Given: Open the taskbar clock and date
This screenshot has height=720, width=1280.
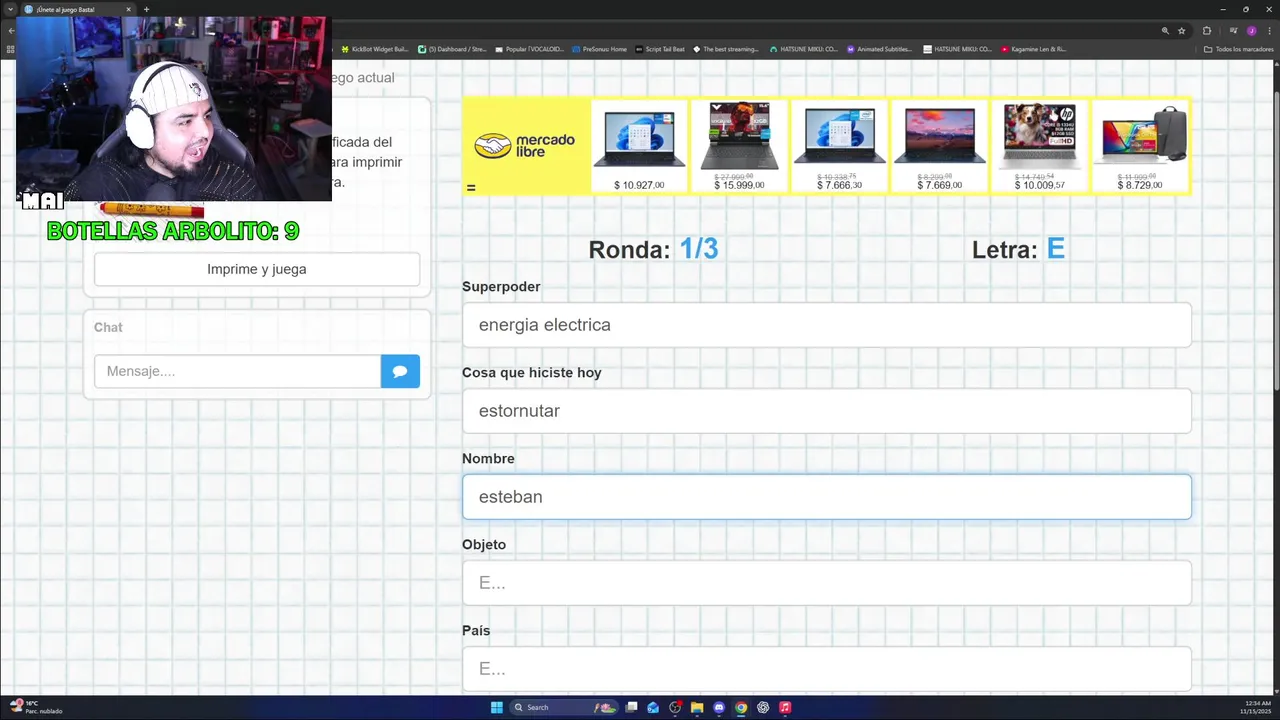Looking at the screenshot, I should [x=1255, y=707].
